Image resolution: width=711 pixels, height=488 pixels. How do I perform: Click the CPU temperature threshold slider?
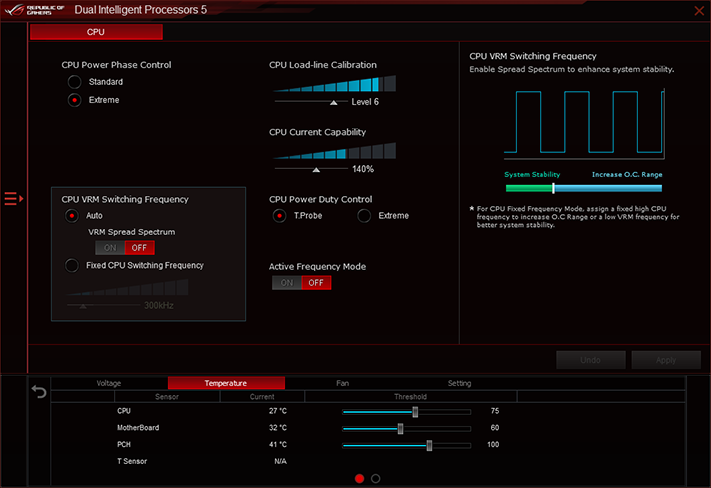407,412
